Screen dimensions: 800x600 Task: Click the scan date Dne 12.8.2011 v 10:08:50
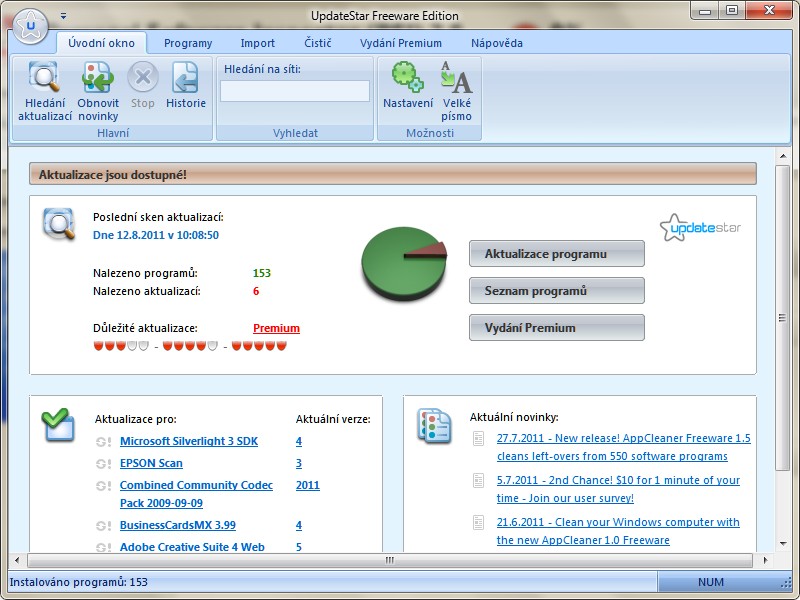156,235
